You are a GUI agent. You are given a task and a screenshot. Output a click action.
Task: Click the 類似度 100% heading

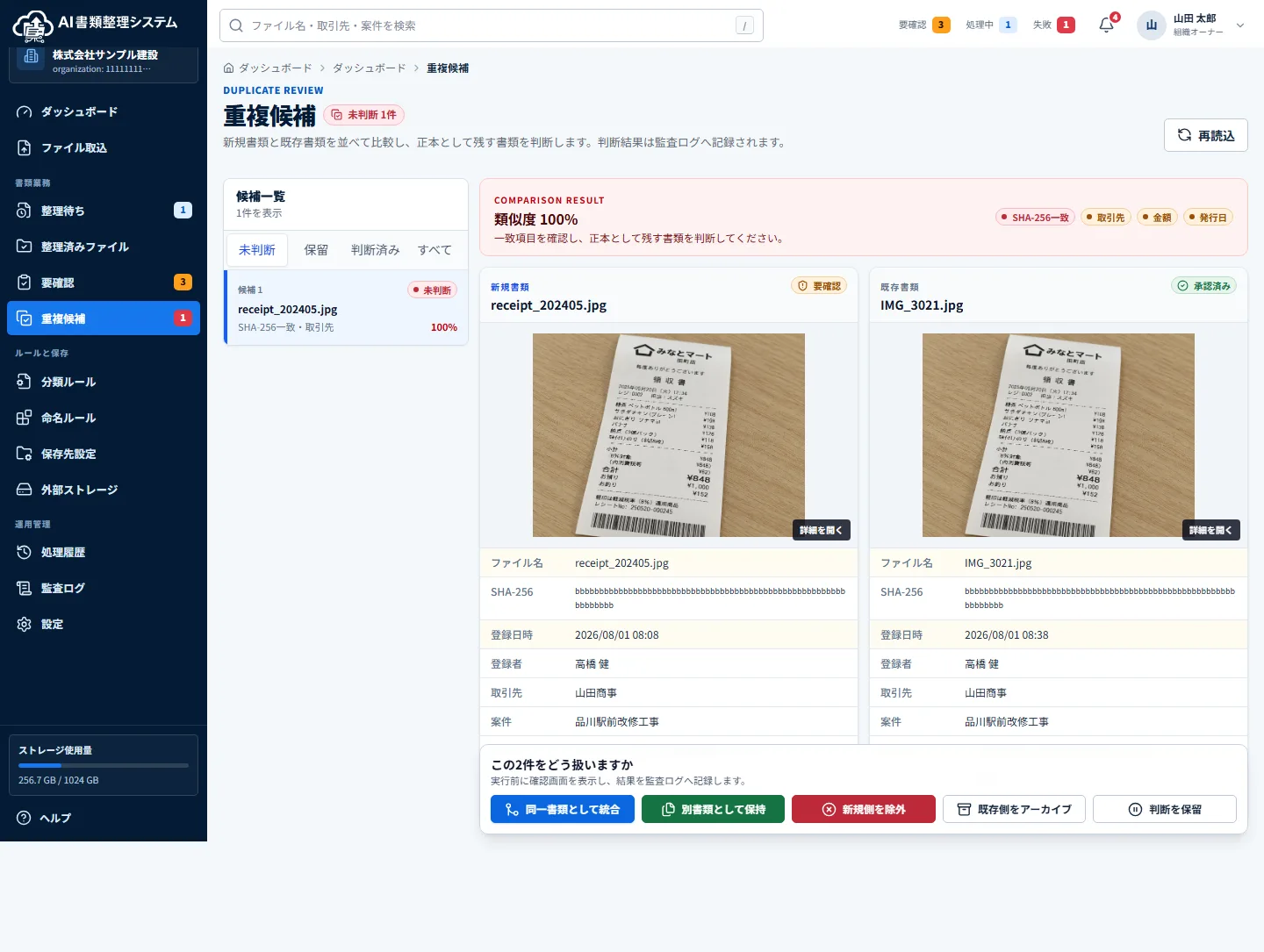click(536, 219)
